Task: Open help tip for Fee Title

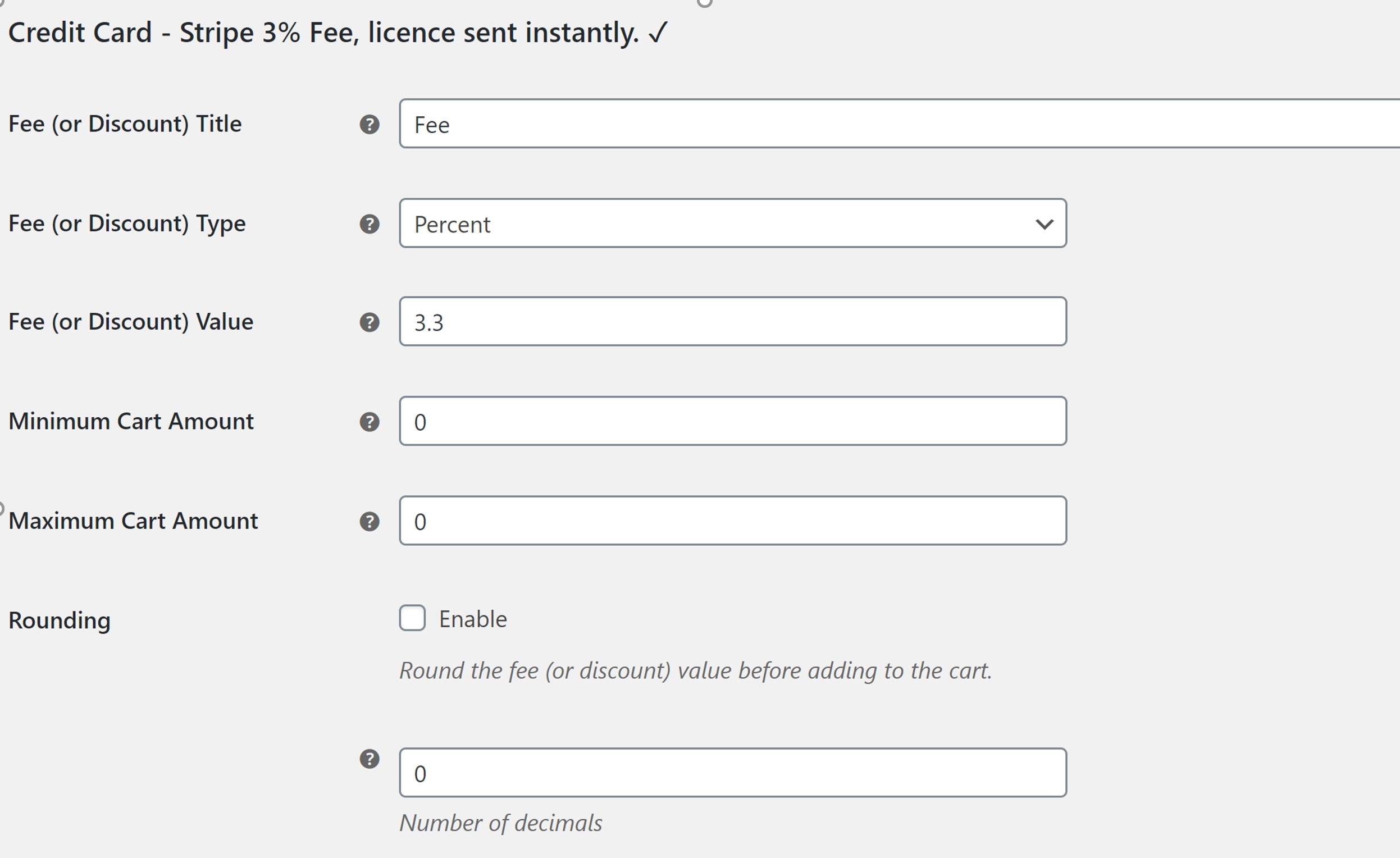Action: 370,125
